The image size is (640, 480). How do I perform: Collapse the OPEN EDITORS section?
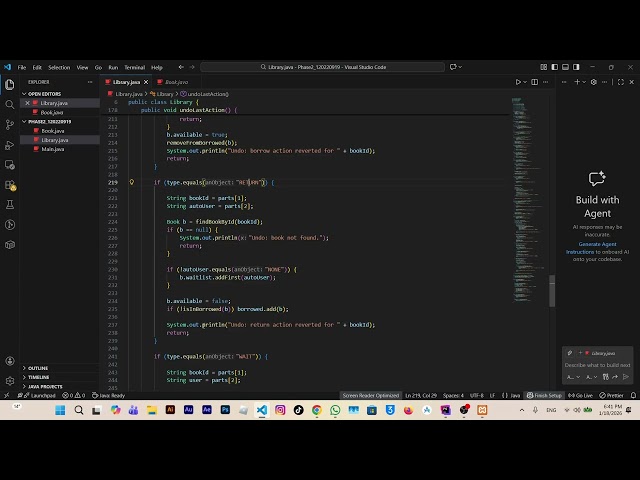[x=44, y=94]
